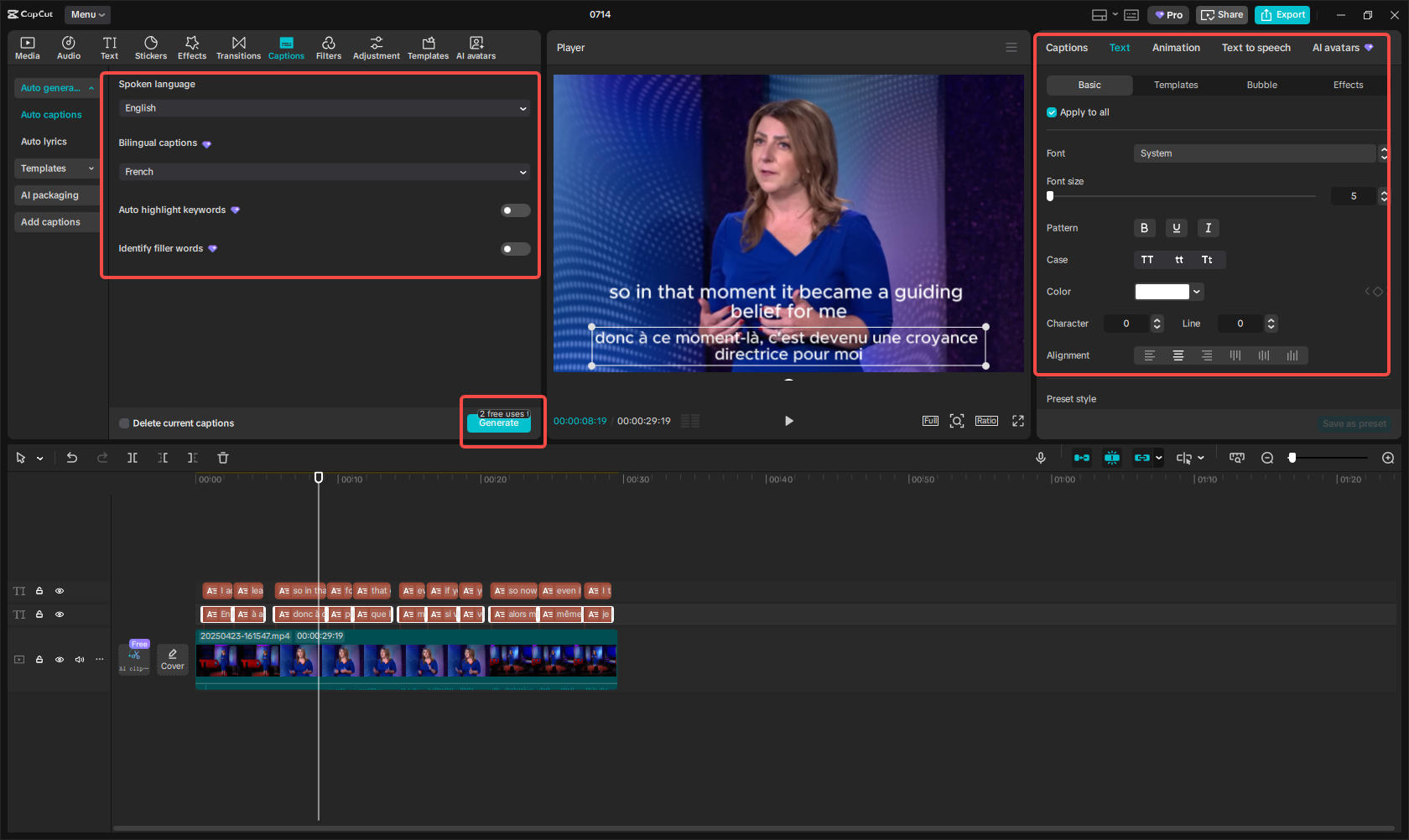Click the undo arrow in timeline toolbar
The width and height of the screenshot is (1409, 840).
point(72,458)
